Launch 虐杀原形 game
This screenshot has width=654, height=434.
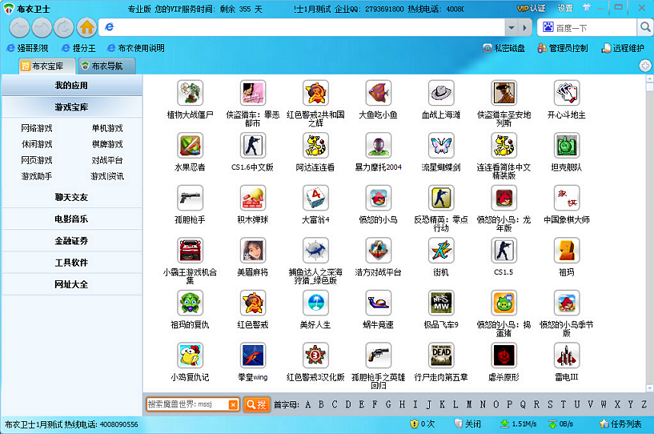tap(503, 356)
